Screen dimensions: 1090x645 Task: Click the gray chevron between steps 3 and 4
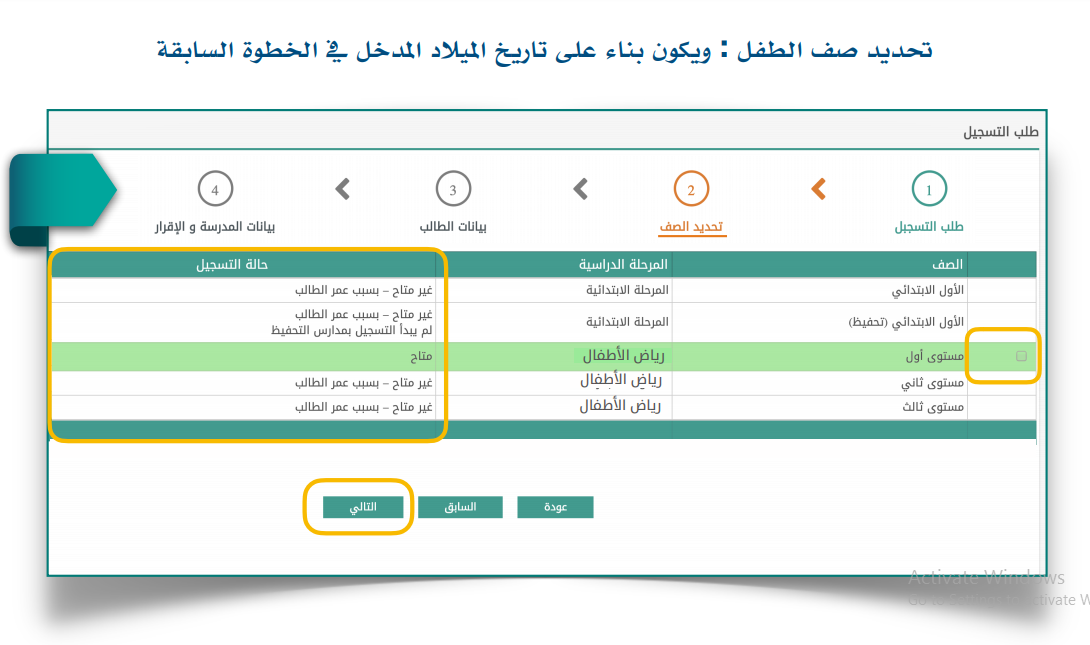pyautogui.click(x=342, y=189)
